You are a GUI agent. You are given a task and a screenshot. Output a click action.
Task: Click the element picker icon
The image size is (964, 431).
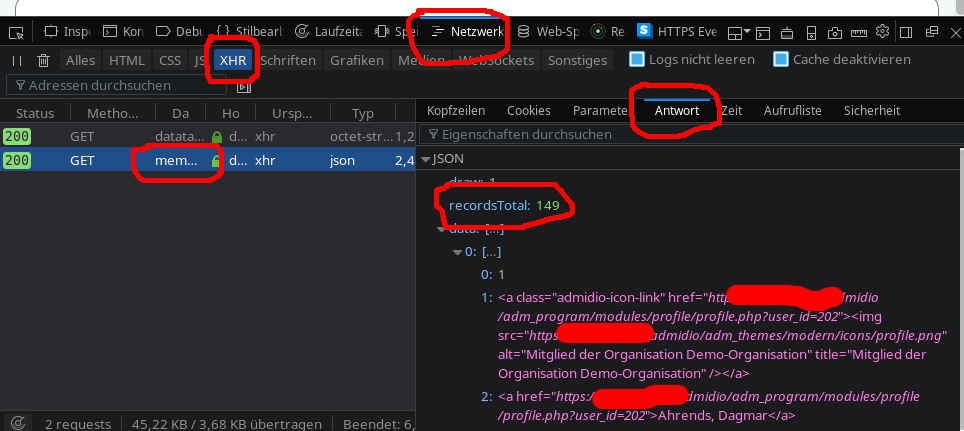click(x=16, y=31)
